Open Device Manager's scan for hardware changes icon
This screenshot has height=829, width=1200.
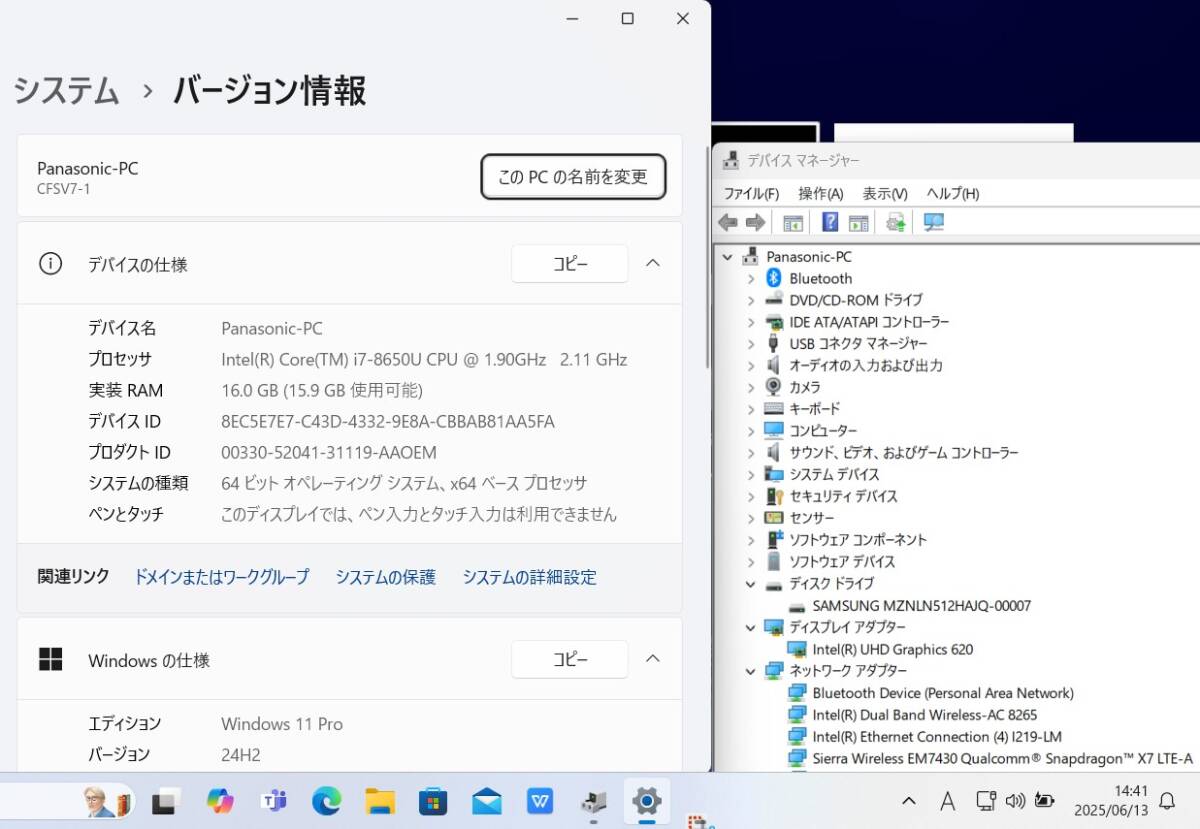pyautogui.click(x=933, y=222)
